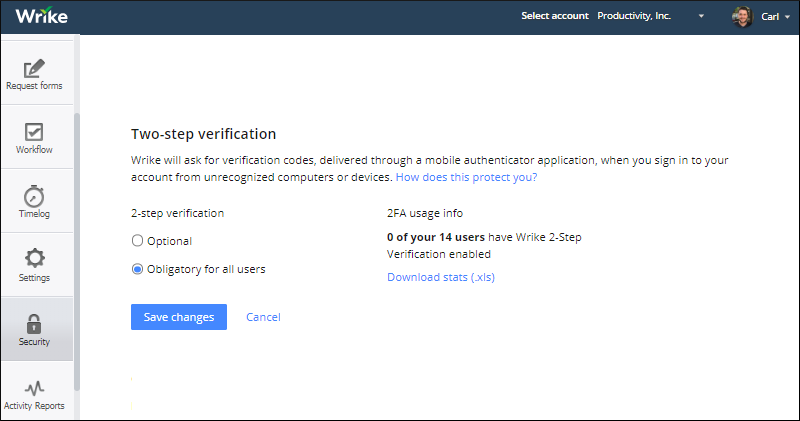Click Carl's profile avatar picture

pyautogui.click(x=742, y=16)
